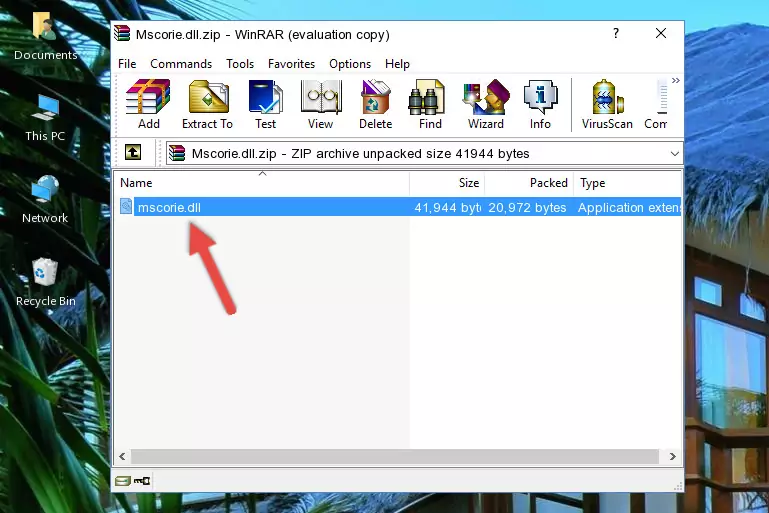Click the drive icon in status bar

(123, 481)
